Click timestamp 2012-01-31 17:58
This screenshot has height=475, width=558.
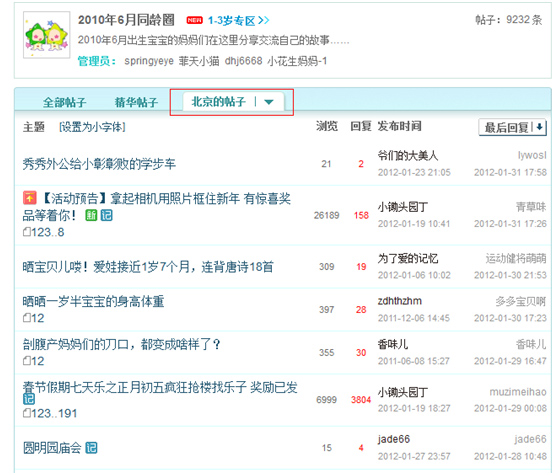point(510,173)
